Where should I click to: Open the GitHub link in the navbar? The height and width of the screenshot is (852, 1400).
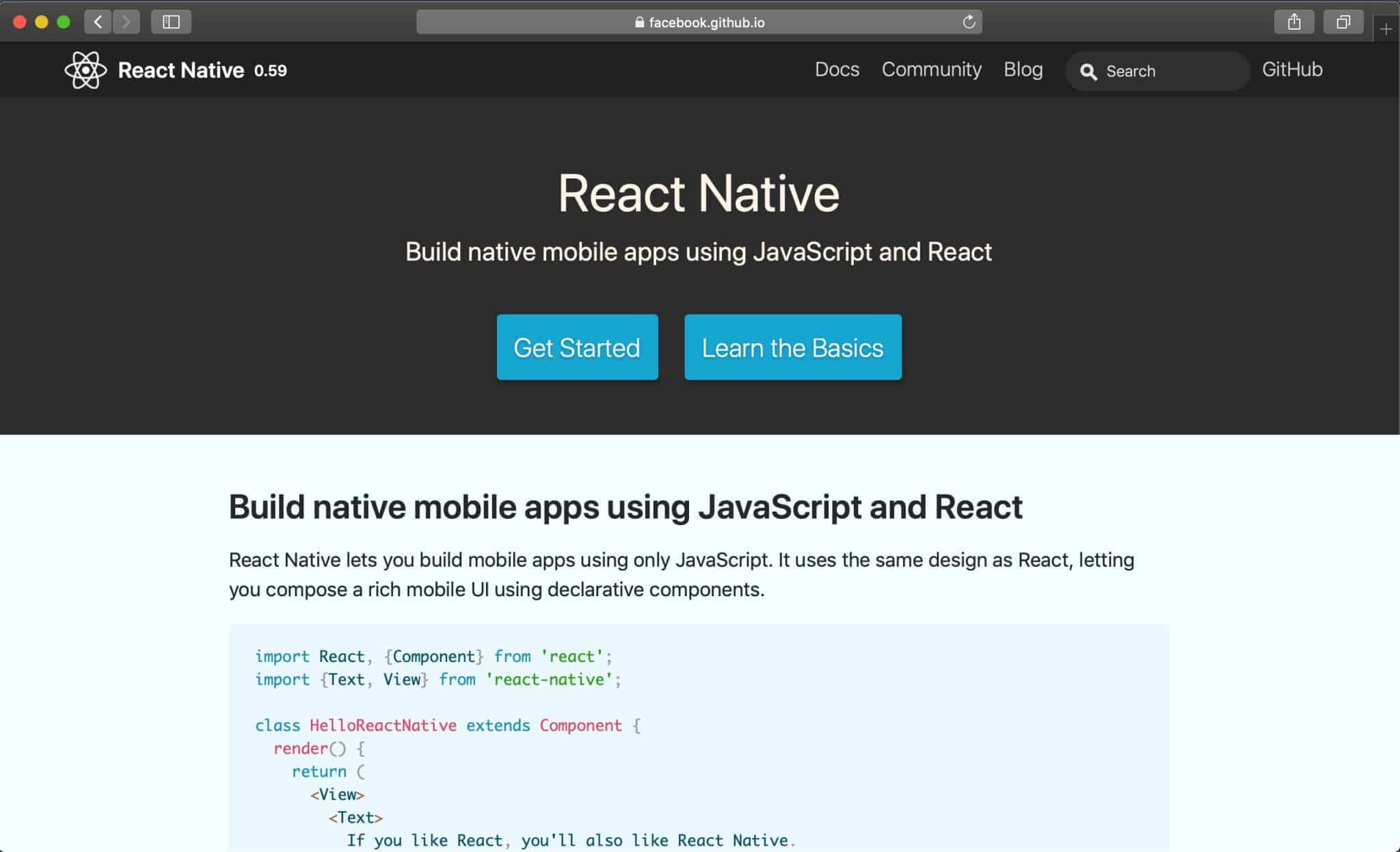click(x=1292, y=69)
